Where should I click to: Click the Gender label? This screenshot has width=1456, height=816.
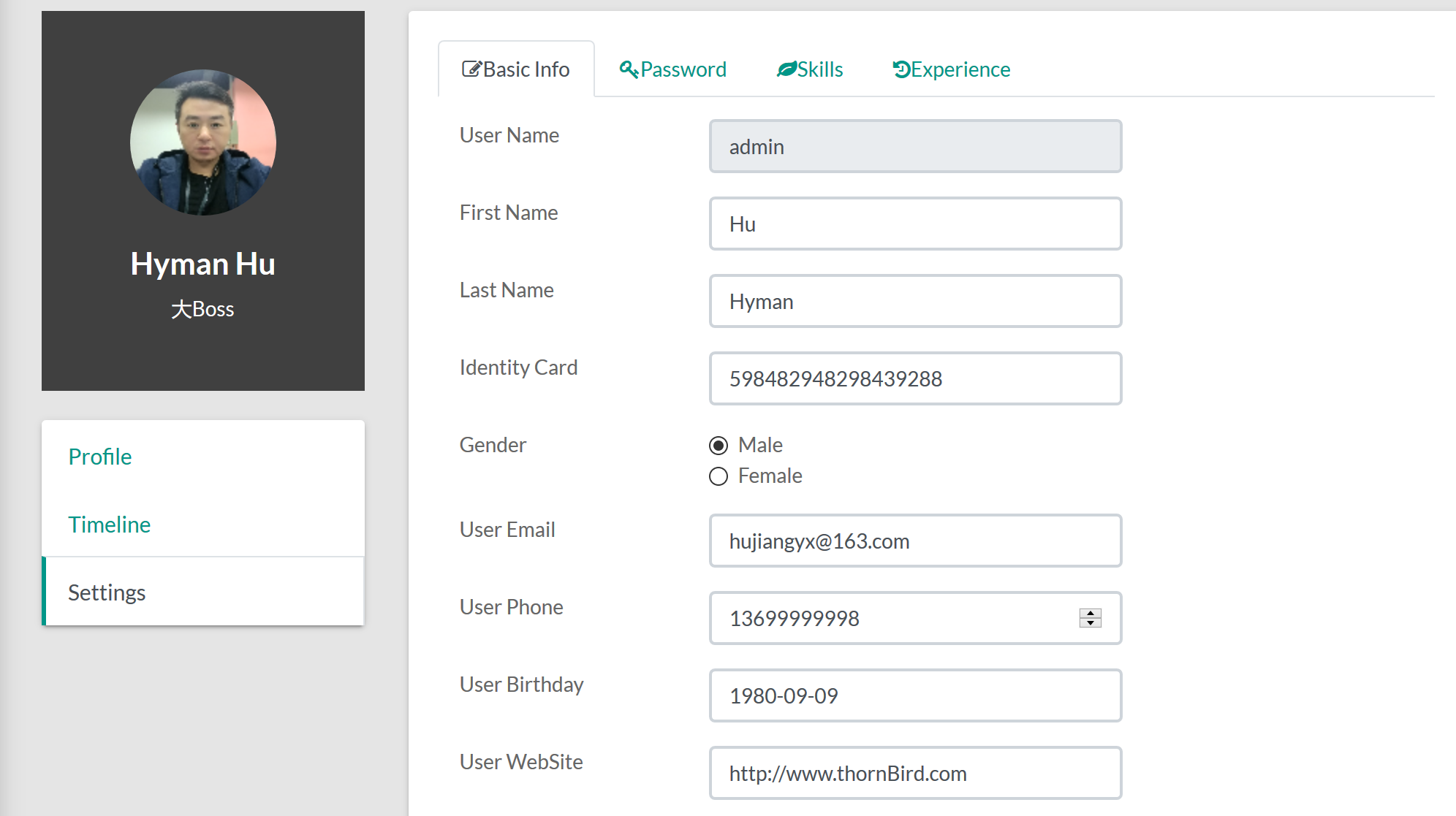(x=493, y=445)
